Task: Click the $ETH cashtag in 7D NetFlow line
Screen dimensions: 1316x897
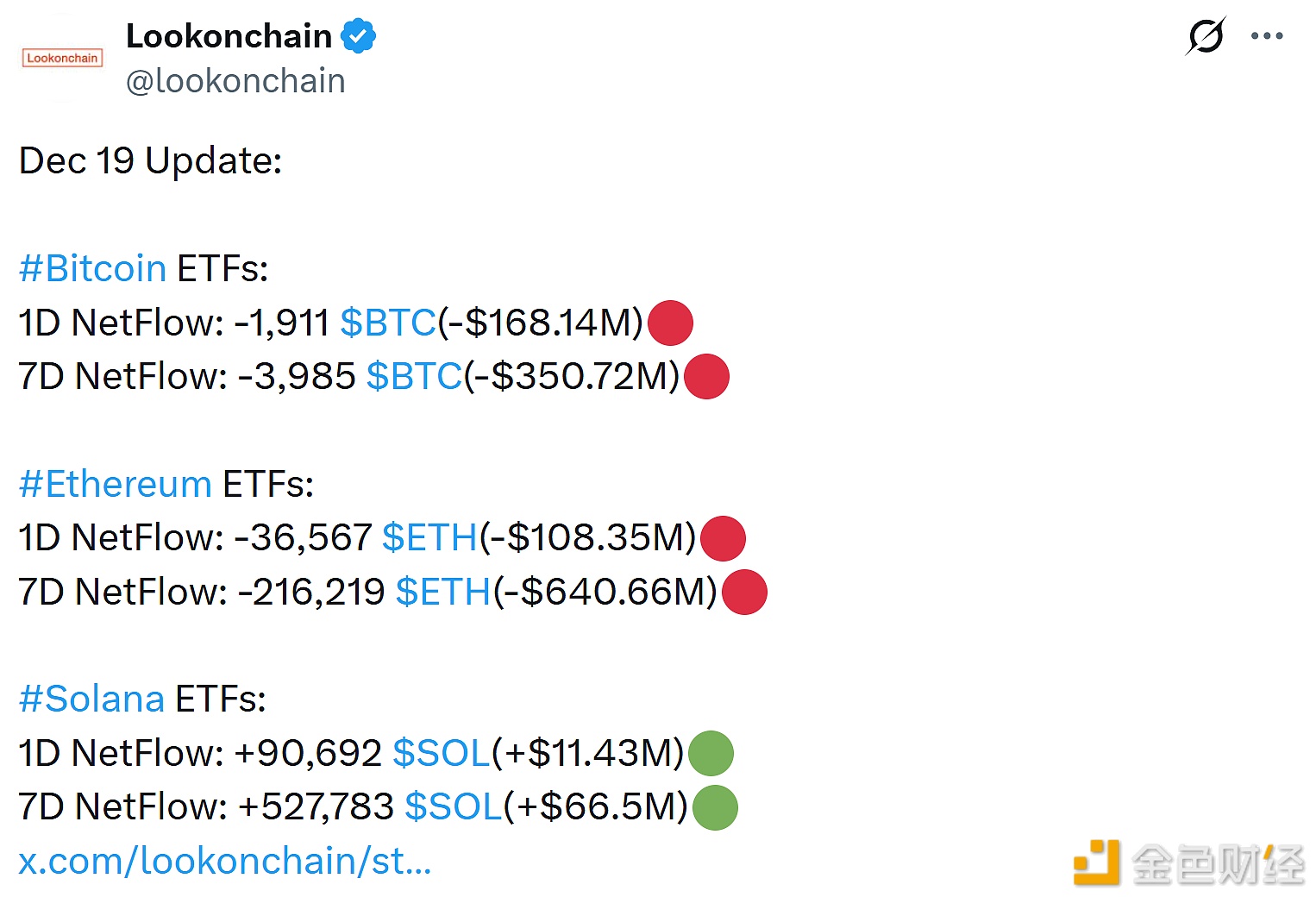Action: tap(443, 592)
